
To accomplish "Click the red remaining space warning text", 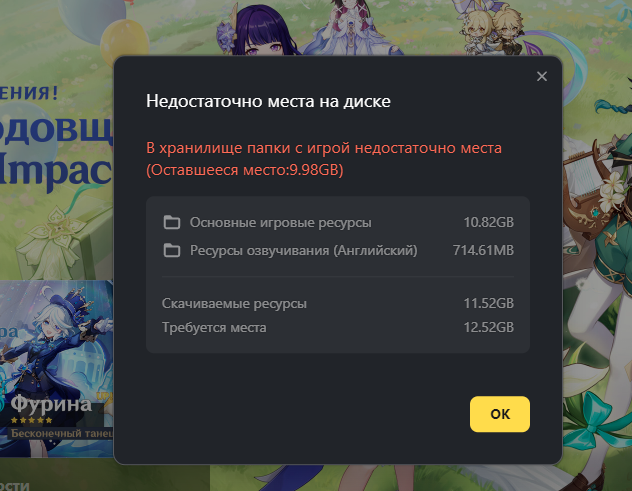I will coord(324,159).
